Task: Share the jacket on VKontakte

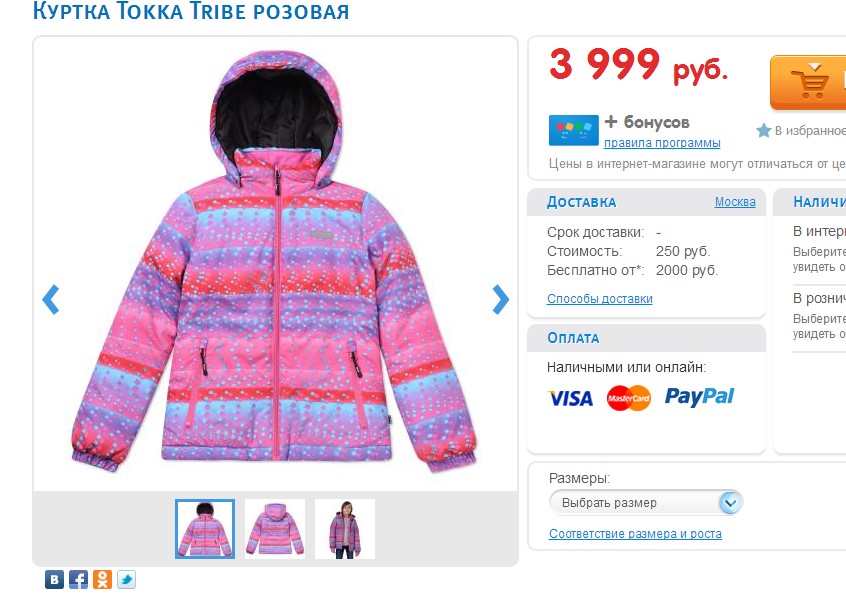Action: pyautogui.click(x=54, y=580)
